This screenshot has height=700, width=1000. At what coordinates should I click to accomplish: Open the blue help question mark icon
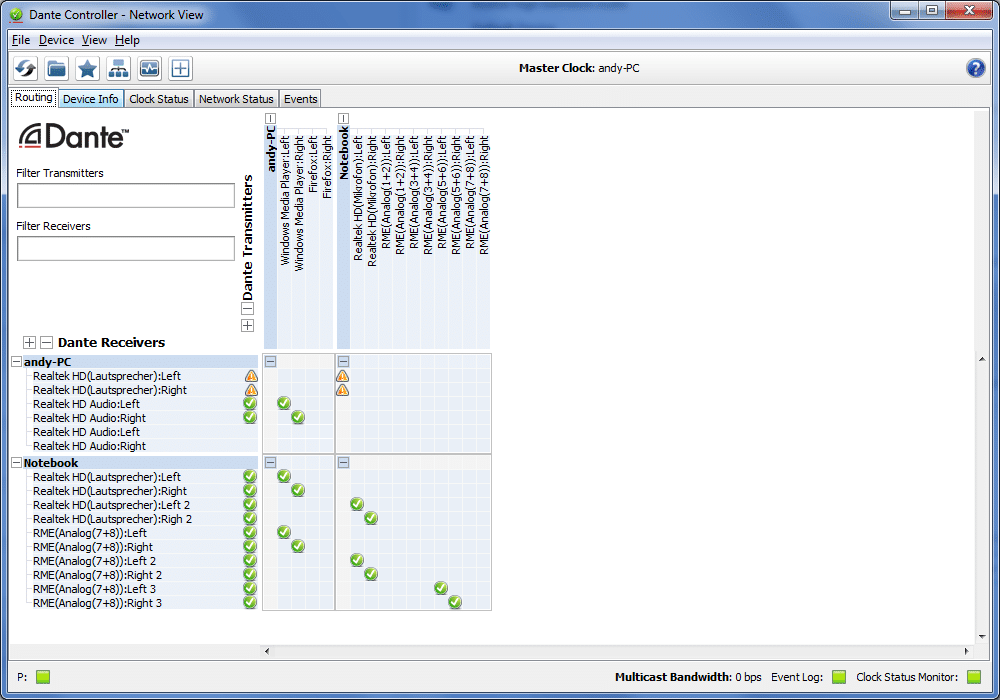pyautogui.click(x=975, y=68)
